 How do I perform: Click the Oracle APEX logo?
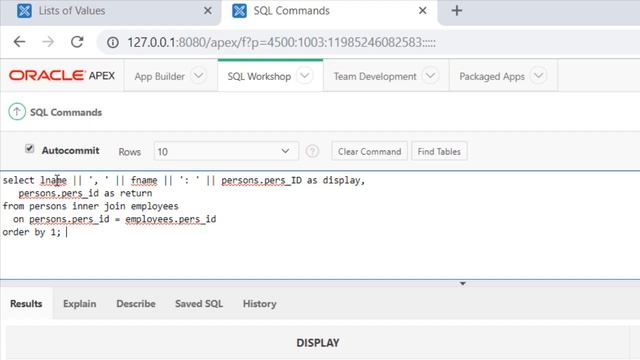click(62, 76)
